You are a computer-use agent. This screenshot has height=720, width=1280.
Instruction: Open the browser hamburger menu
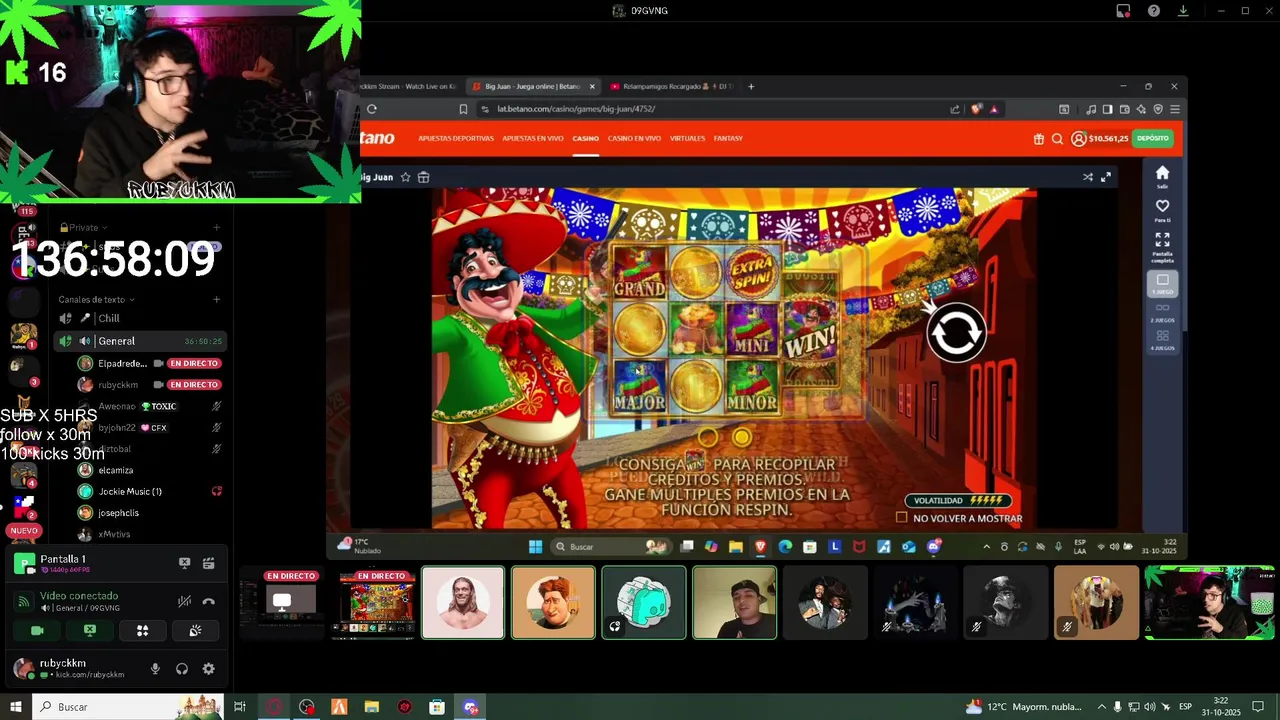click(1175, 109)
